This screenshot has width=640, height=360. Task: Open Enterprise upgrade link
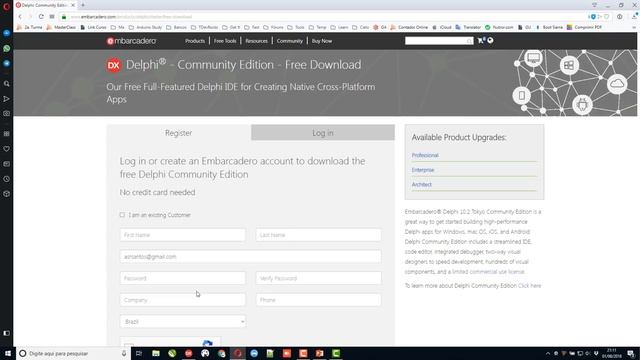(423, 170)
